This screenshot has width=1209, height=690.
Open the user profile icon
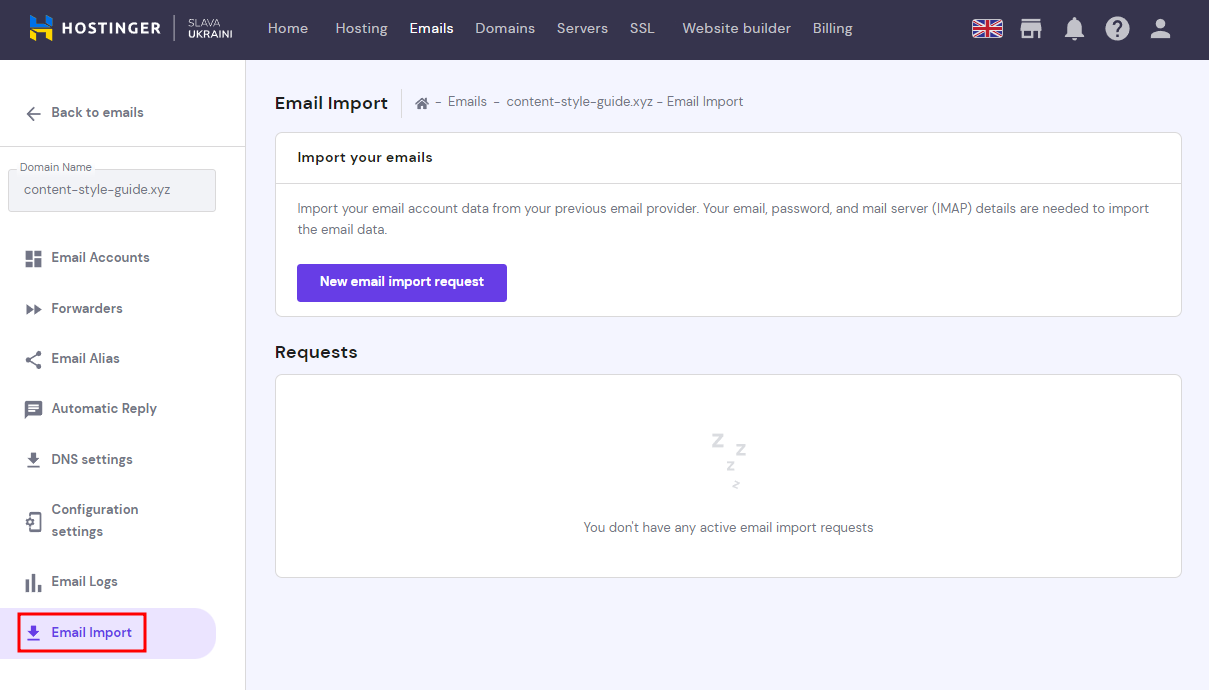click(1160, 29)
